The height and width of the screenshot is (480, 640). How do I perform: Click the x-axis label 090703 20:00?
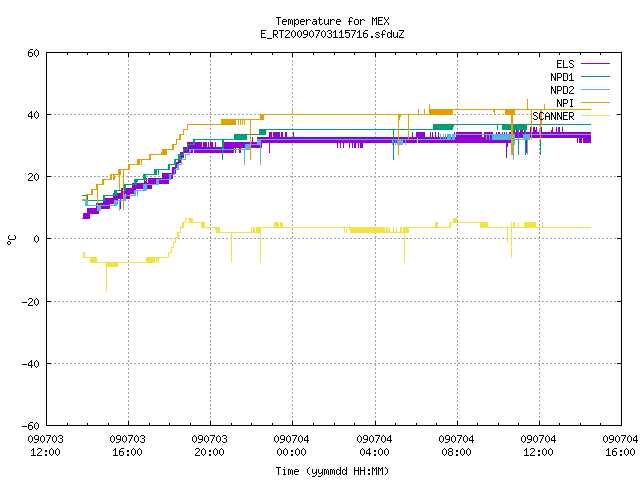coord(209,446)
